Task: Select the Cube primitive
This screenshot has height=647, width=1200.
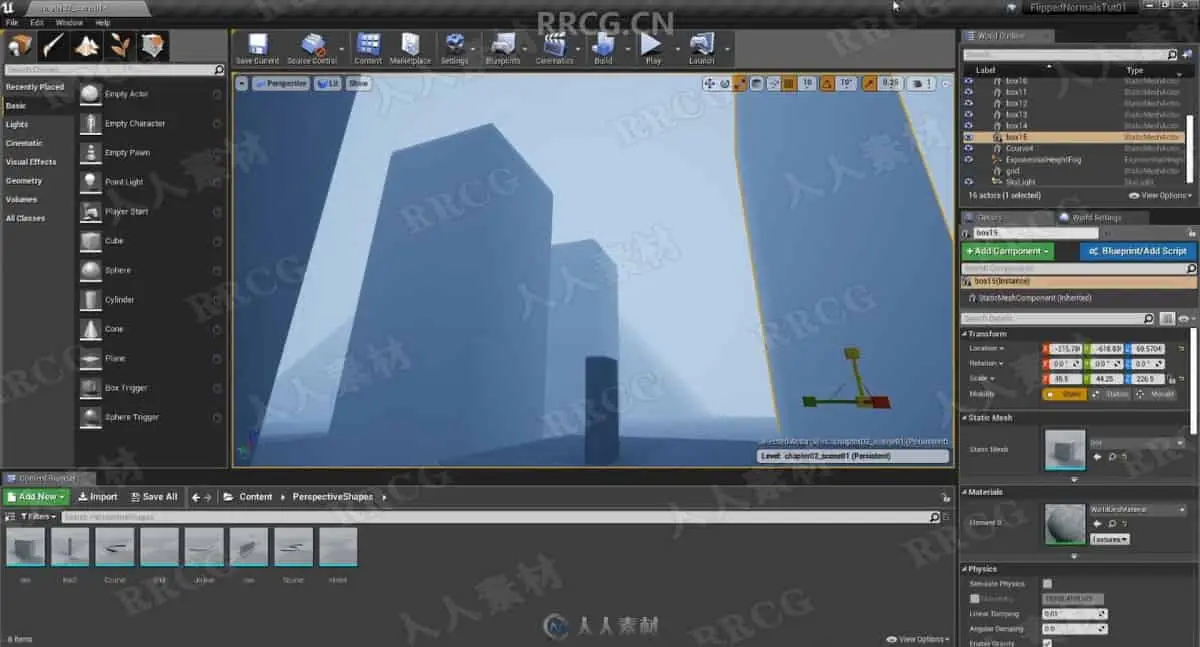Action: click(x=152, y=241)
